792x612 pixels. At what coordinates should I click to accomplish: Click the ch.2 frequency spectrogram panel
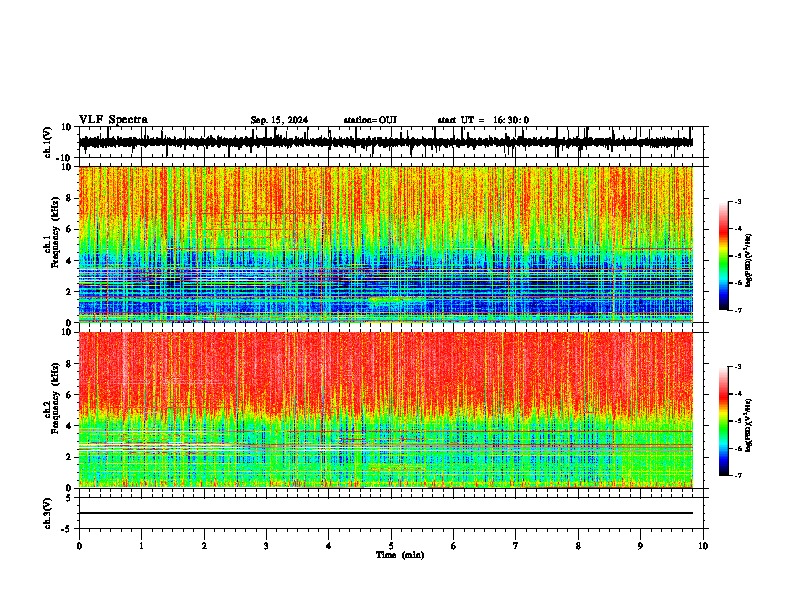(x=386, y=410)
